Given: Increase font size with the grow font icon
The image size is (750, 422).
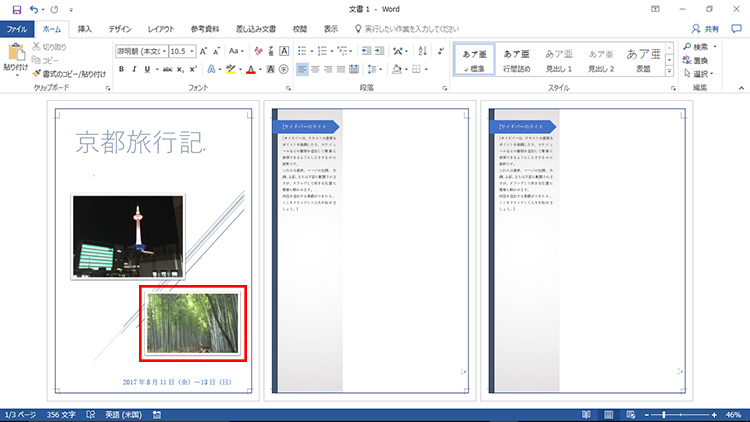Looking at the screenshot, I should (x=204, y=51).
